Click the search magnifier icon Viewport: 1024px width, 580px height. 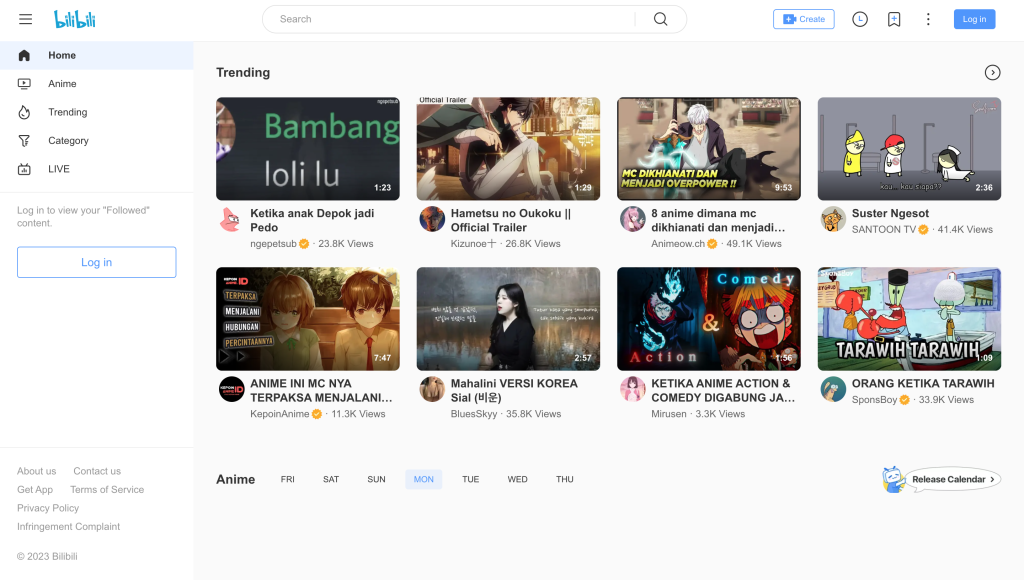pos(660,18)
